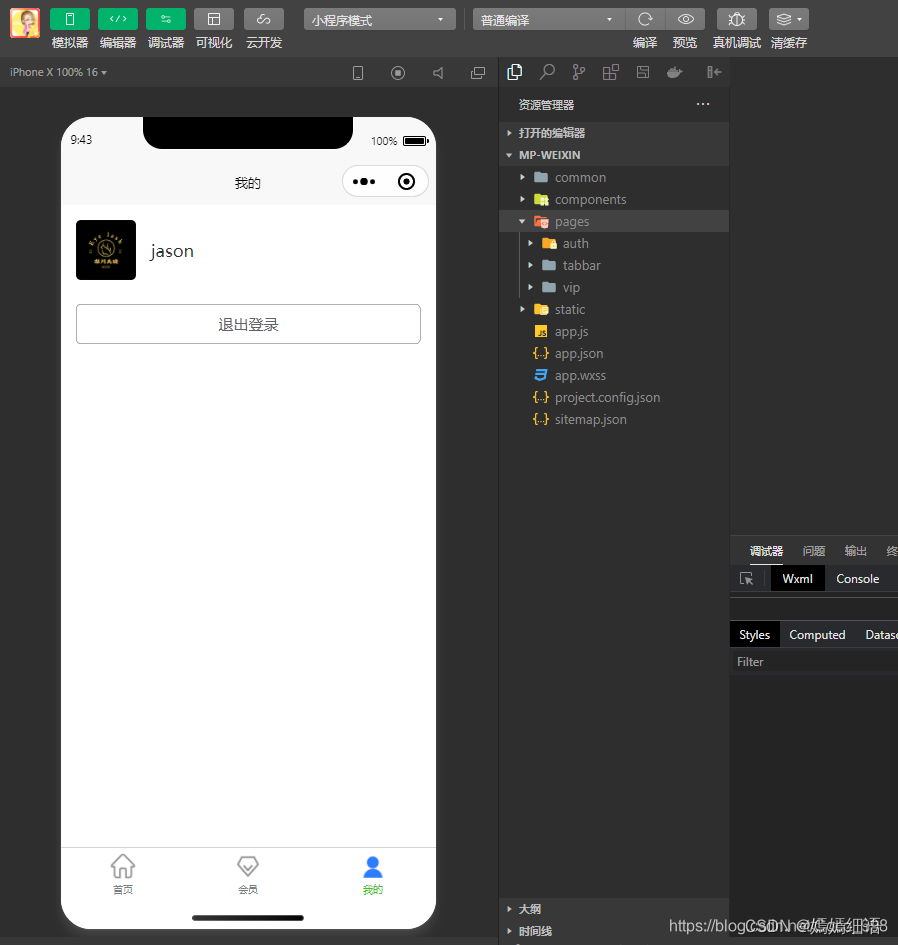Click the detach simulator window icon
The image size is (898, 945).
[478, 73]
